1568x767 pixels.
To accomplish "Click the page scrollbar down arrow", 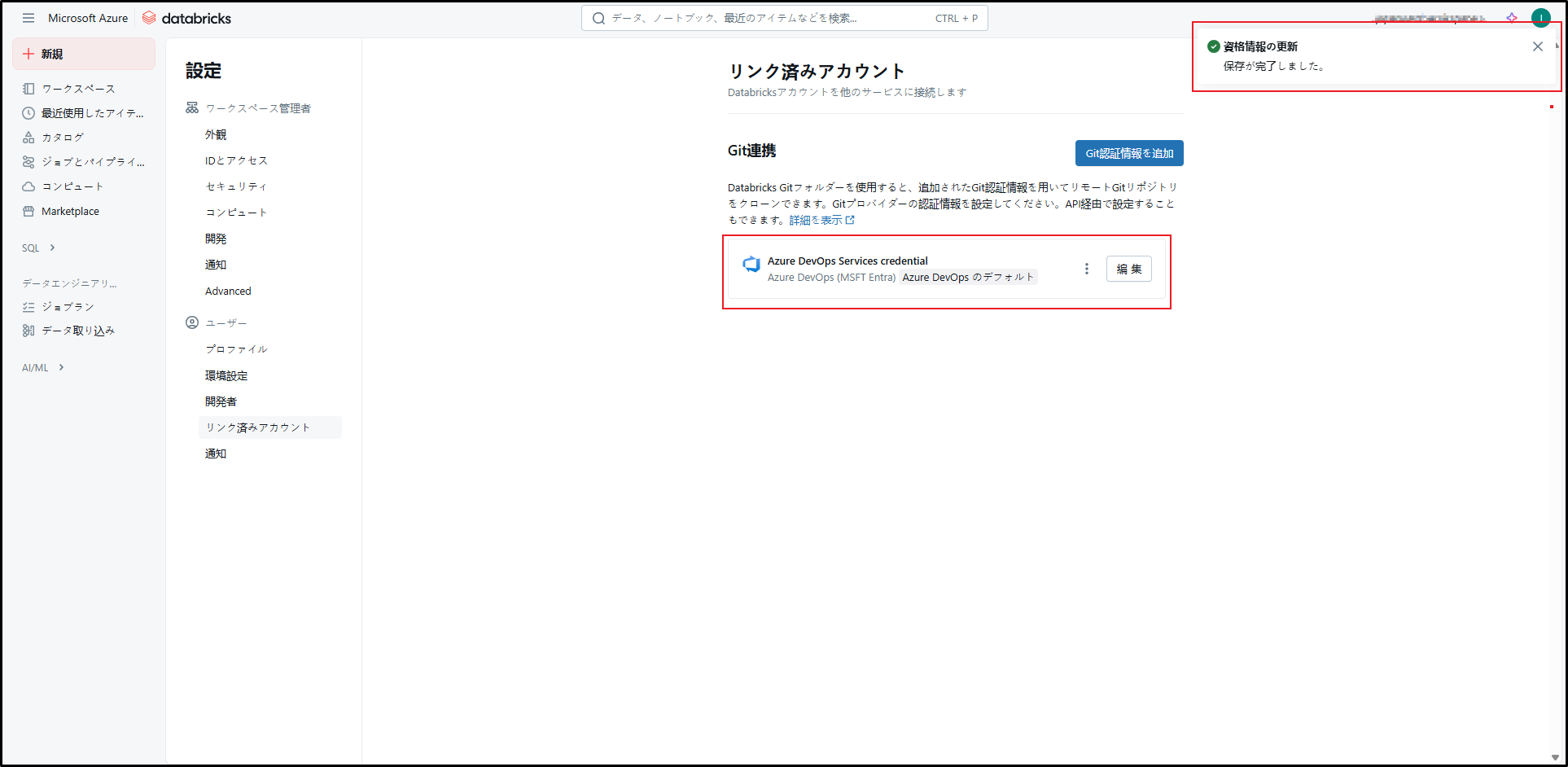I will click(x=1555, y=758).
